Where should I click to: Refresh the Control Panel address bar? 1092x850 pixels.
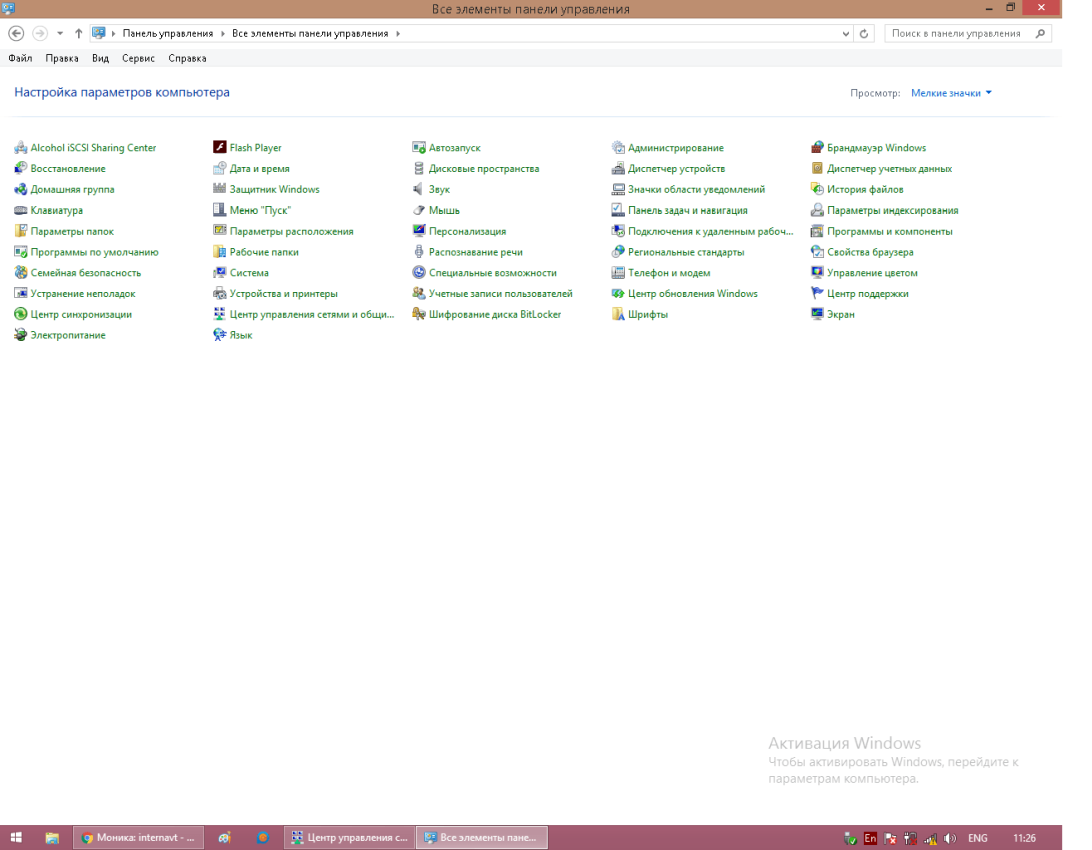coord(865,33)
